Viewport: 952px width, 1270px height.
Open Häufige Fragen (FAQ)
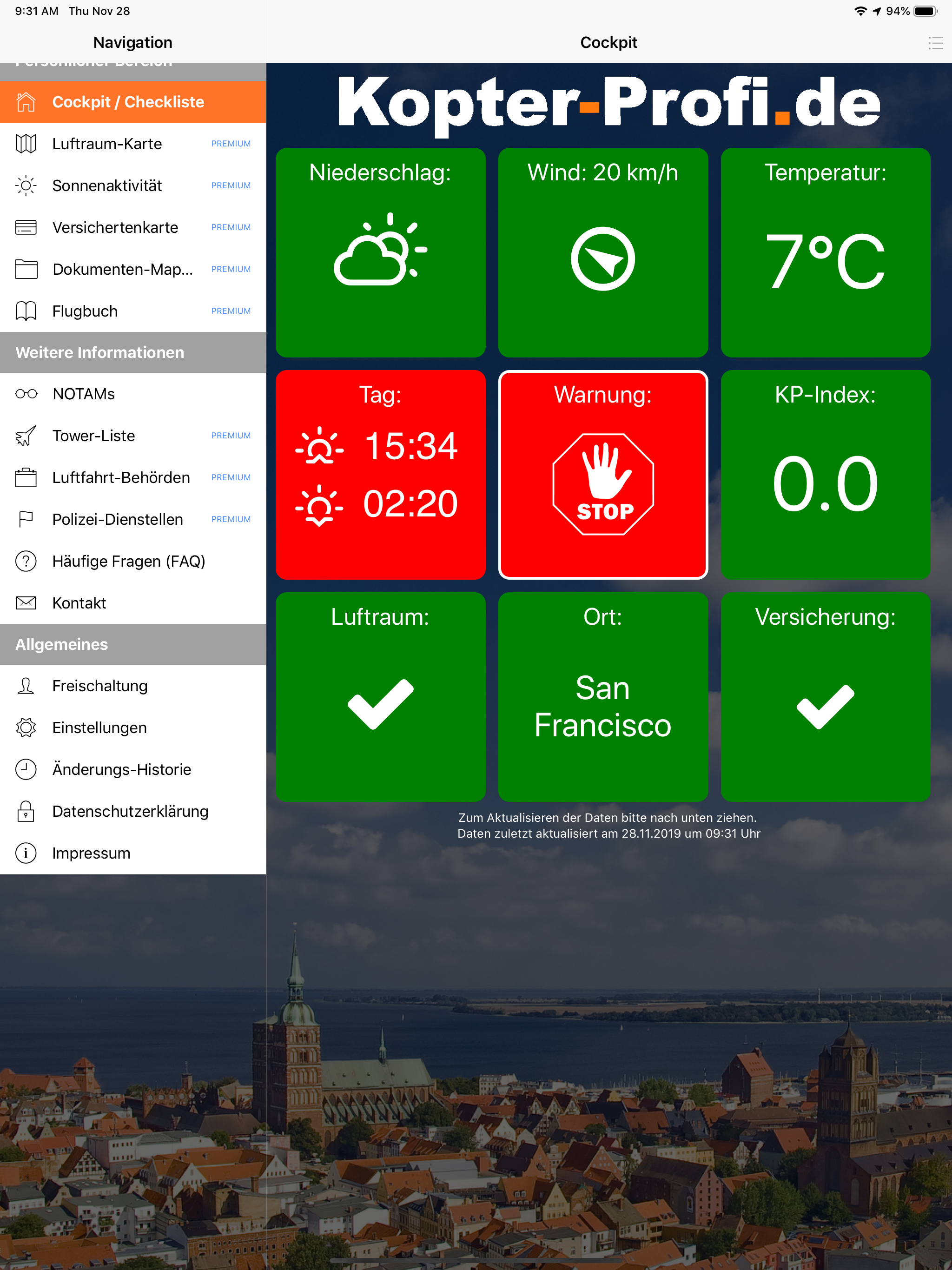(x=133, y=561)
